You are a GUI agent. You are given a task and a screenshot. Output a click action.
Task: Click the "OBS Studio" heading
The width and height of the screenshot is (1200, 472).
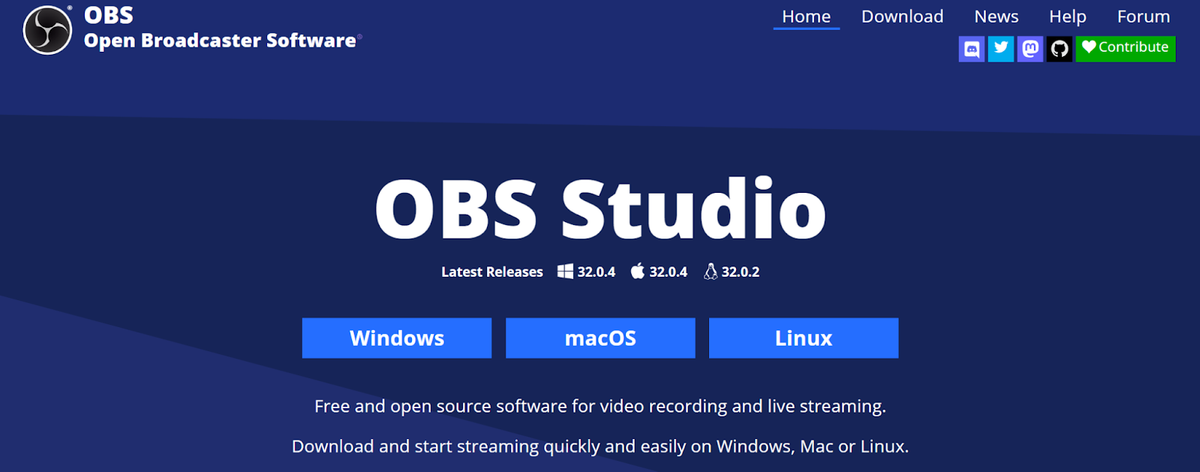(600, 207)
